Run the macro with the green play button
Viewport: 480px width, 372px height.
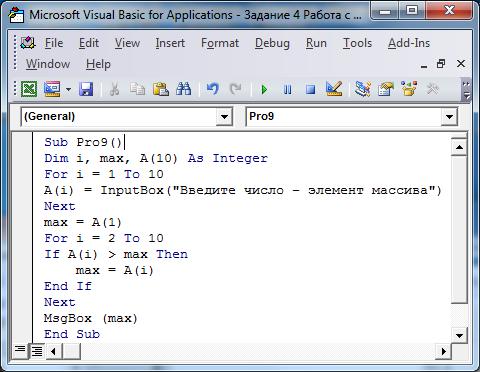(x=264, y=89)
